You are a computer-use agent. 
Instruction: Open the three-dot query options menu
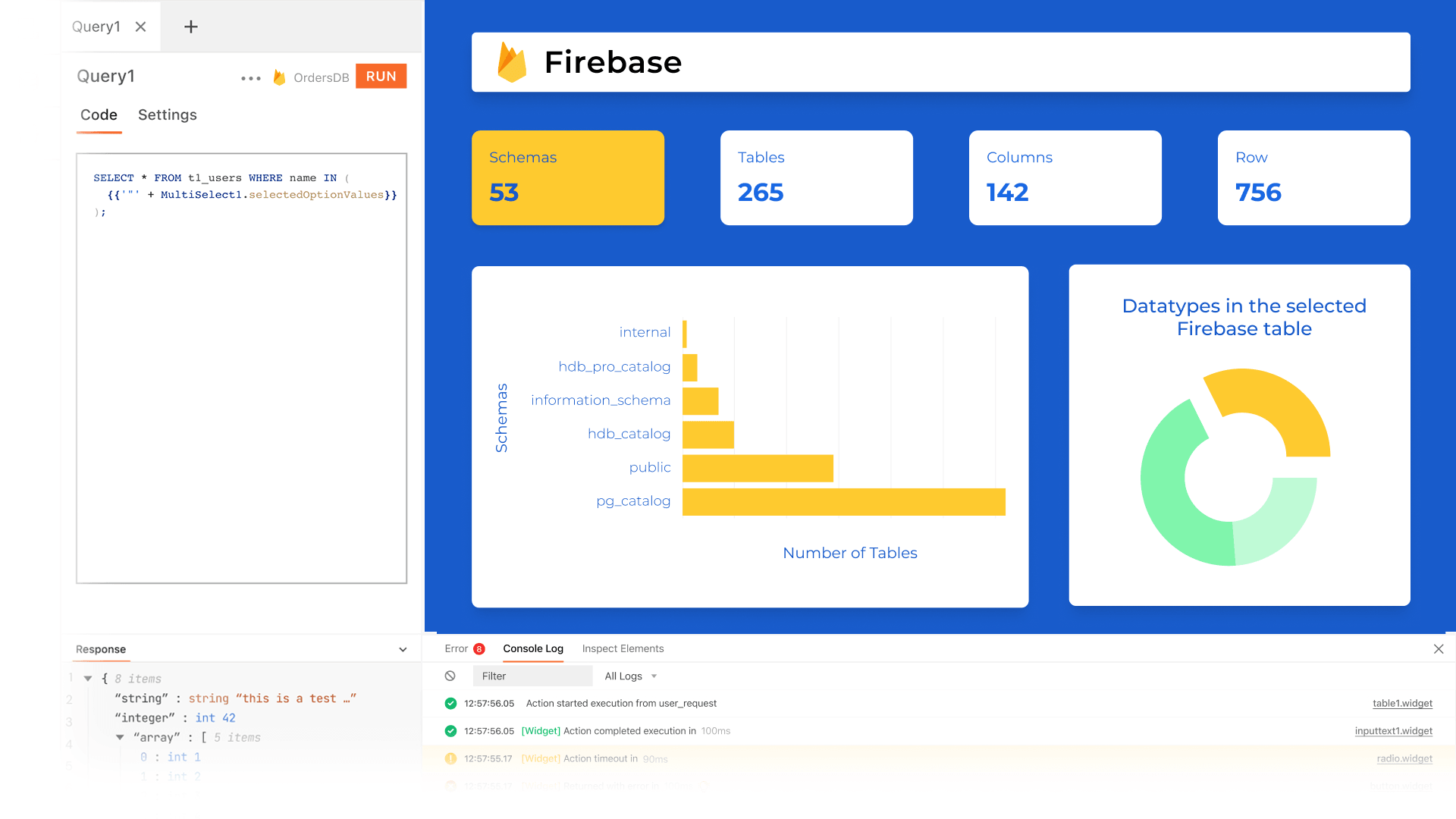(x=250, y=77)
